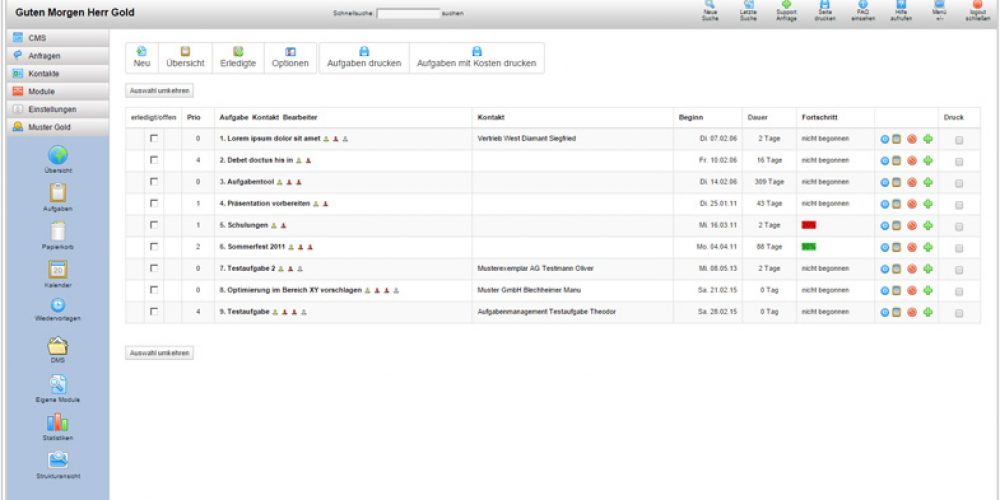Open the Kalender icon in sidebar
The width and height of the screenshot is (1000, 500).
[x=57, y=270]
